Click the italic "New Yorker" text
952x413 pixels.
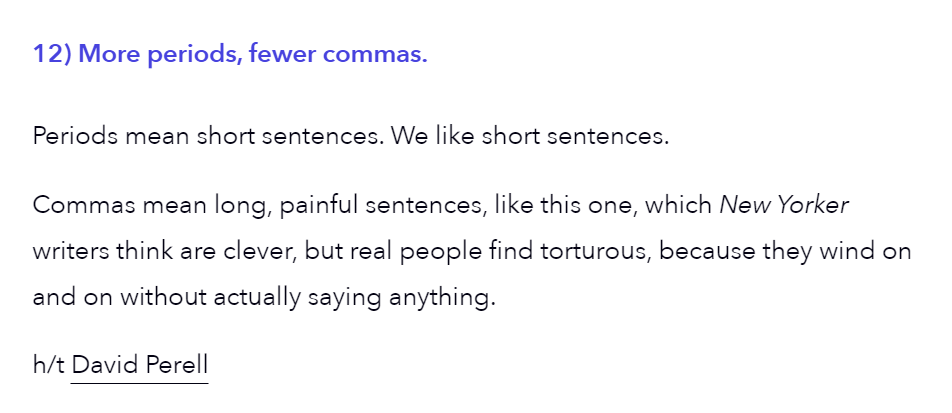pos(784,205)
